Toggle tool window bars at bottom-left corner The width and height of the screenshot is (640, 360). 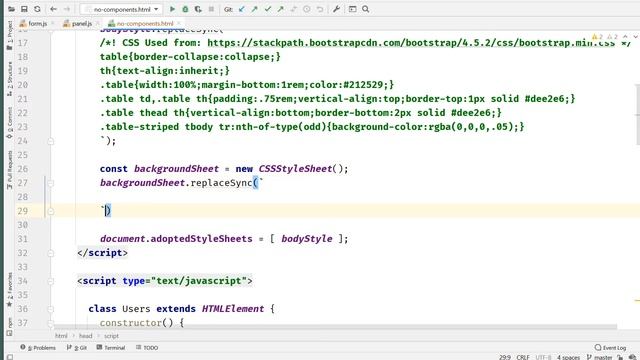tap(10, 357)
